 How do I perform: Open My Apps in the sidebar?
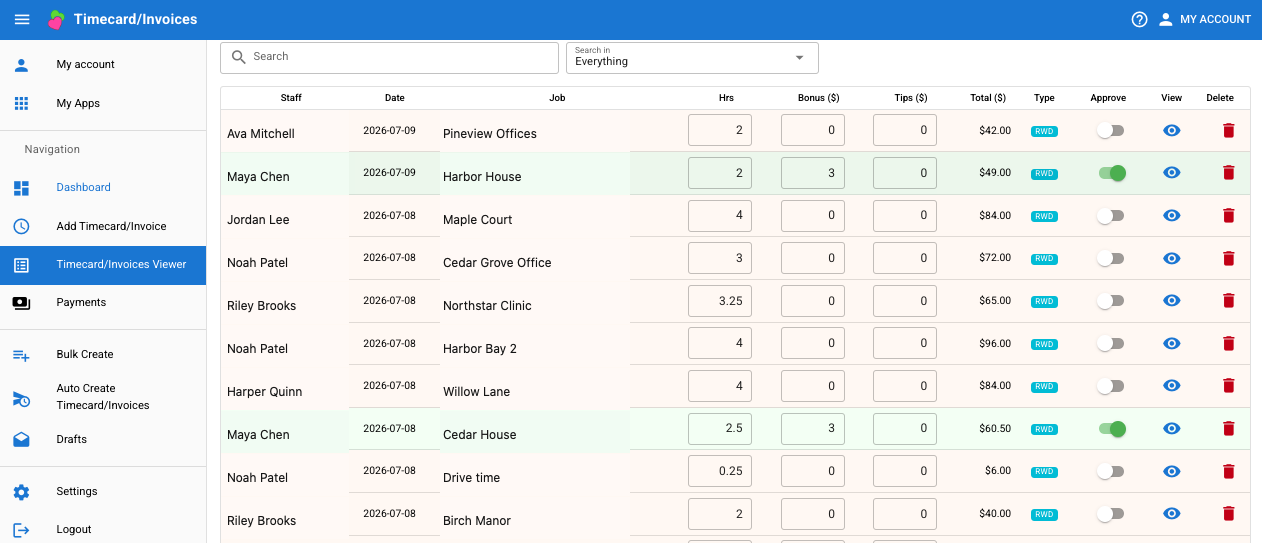click(103, 104)
